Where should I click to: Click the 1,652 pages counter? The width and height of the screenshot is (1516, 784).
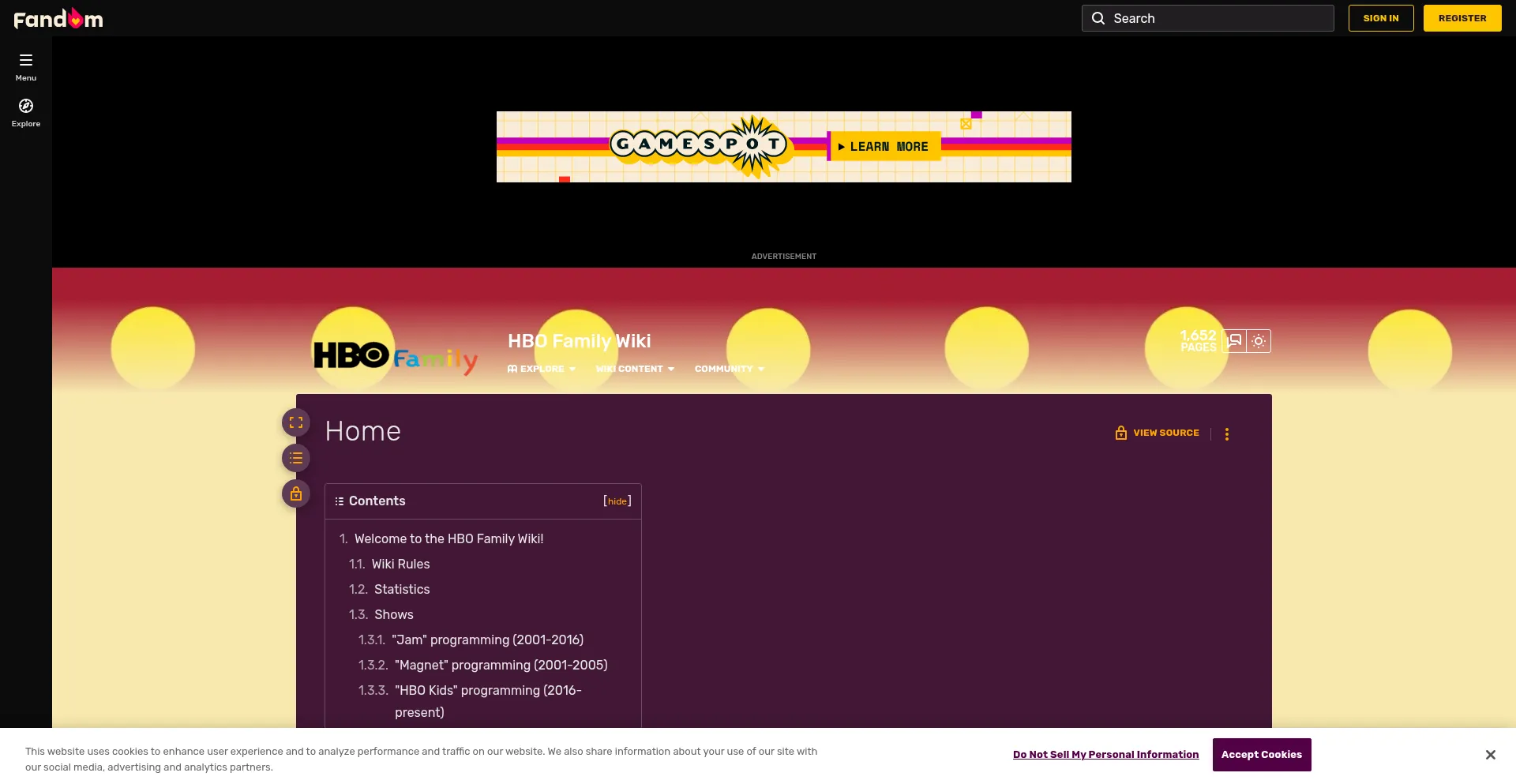point(1198,341)
